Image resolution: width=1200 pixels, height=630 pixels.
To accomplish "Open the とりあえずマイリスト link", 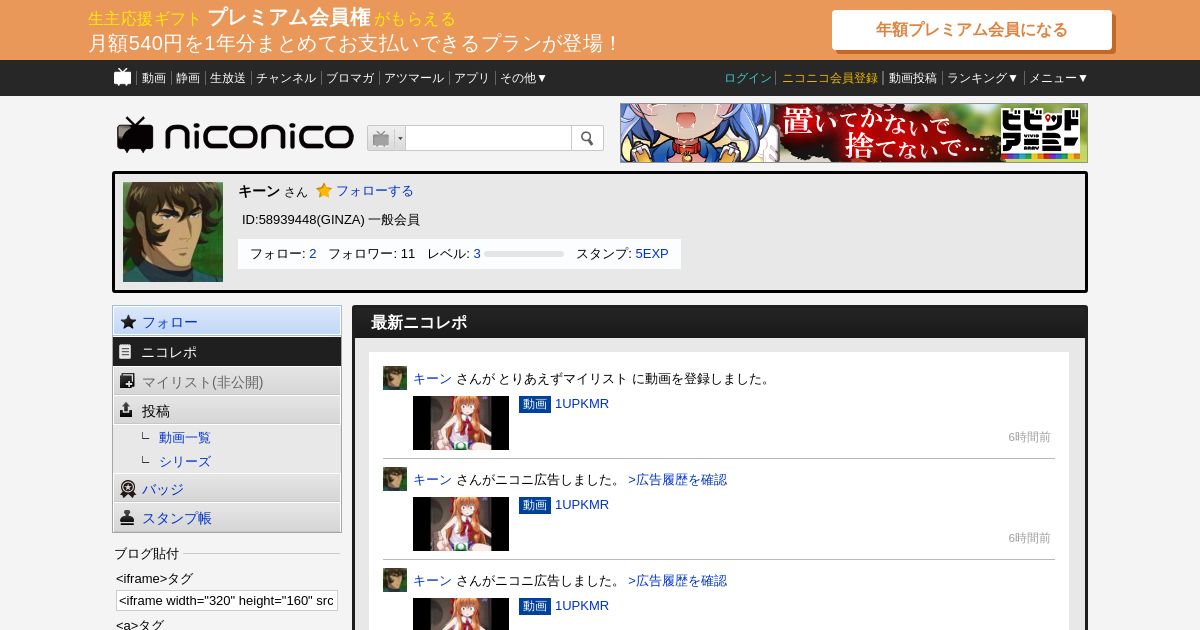I will [563, 379].
